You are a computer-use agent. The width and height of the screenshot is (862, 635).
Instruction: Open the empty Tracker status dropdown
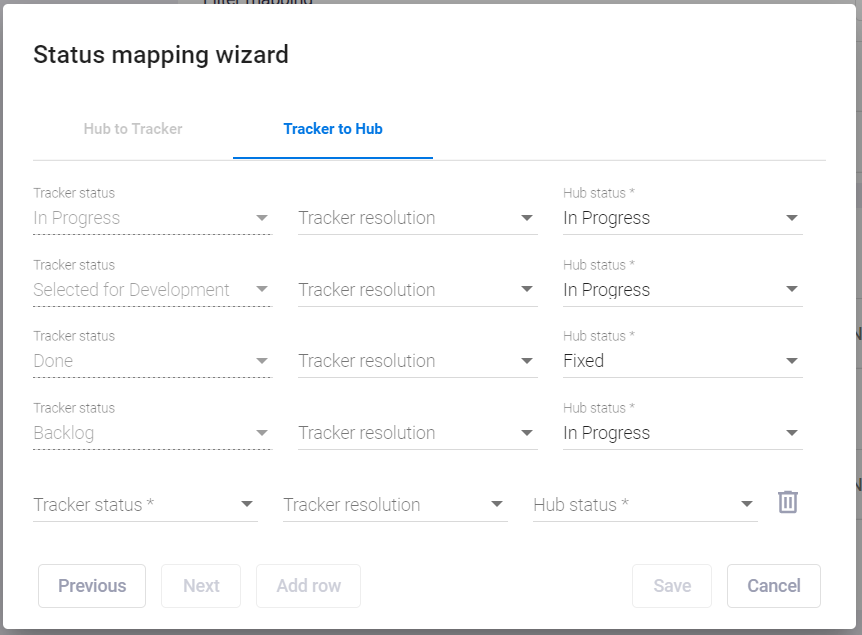[x=145, y=505]
